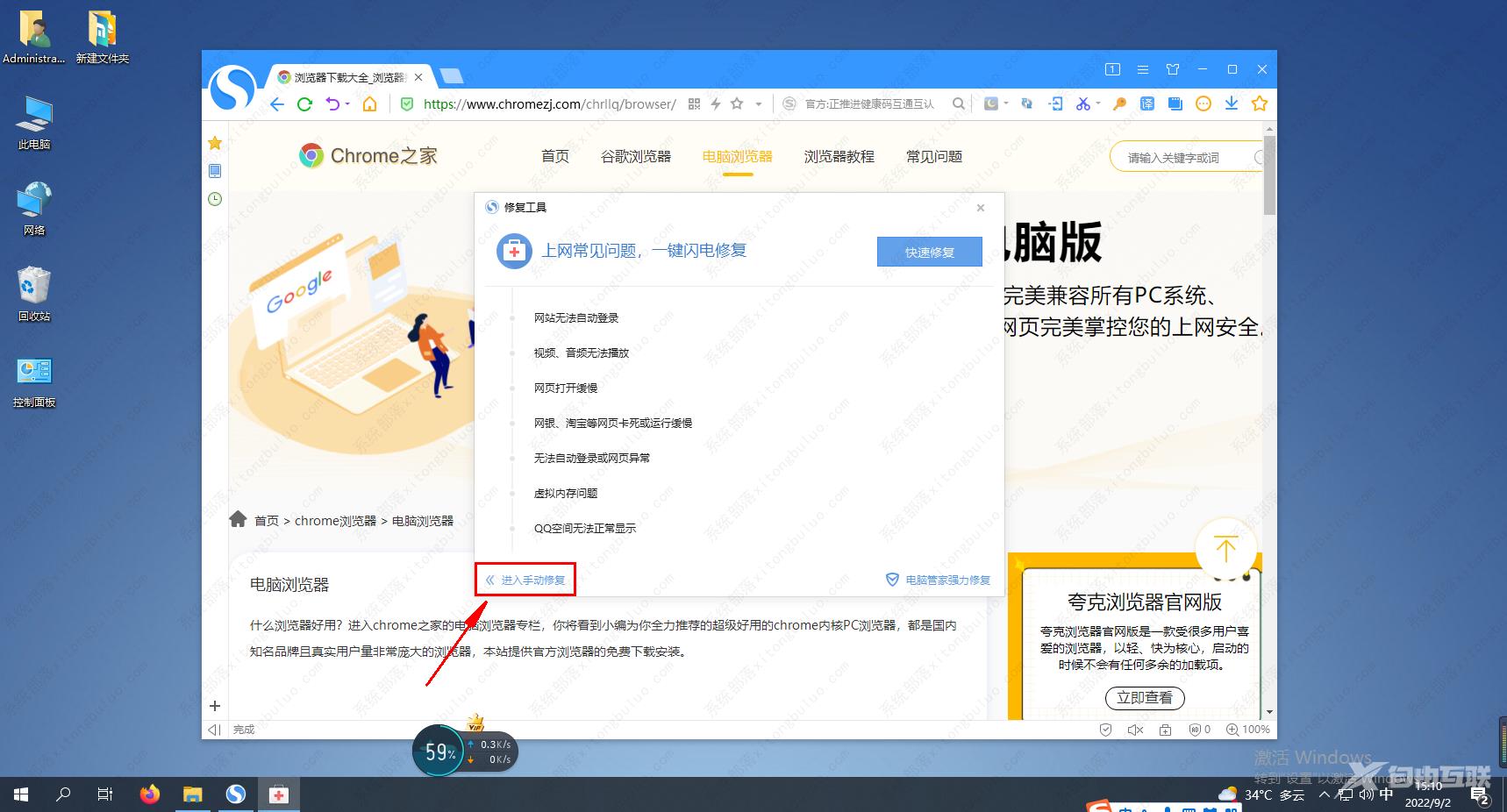Click the ad-blocker shield in status bar

click(1194, 729)
